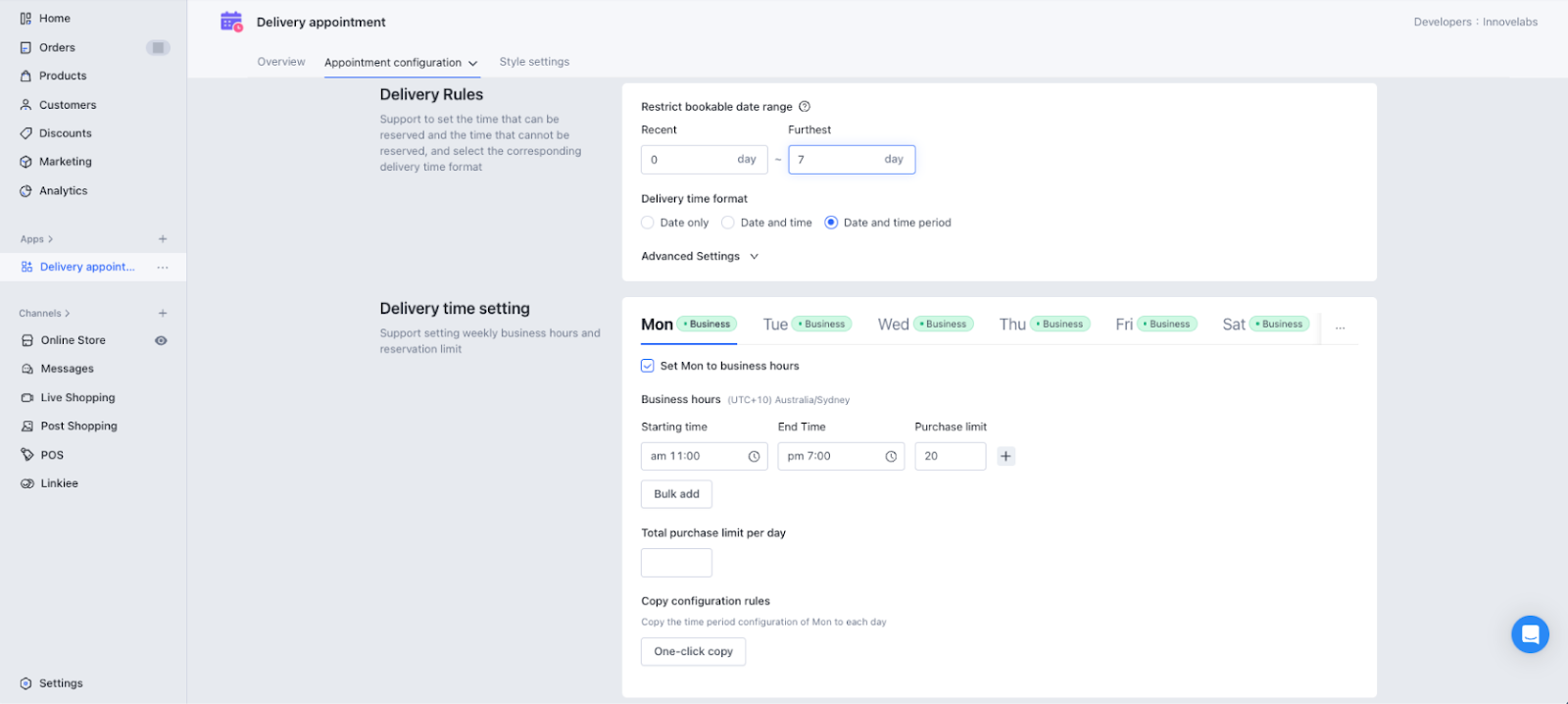
Task: Show more weekday tabs via the ellipsis
Action: (x=1340, y=326)
